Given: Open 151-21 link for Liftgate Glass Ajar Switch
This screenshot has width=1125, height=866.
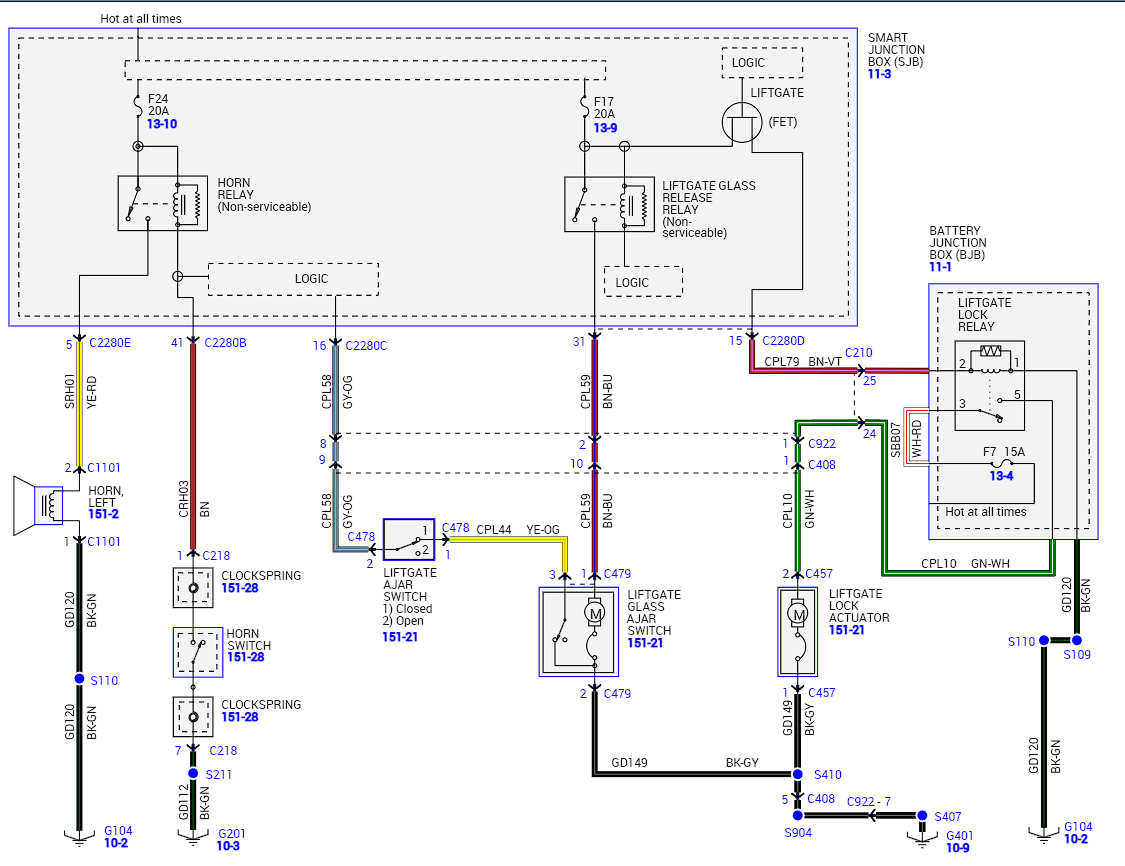Looking at the screenshot, I should point(645,643).
